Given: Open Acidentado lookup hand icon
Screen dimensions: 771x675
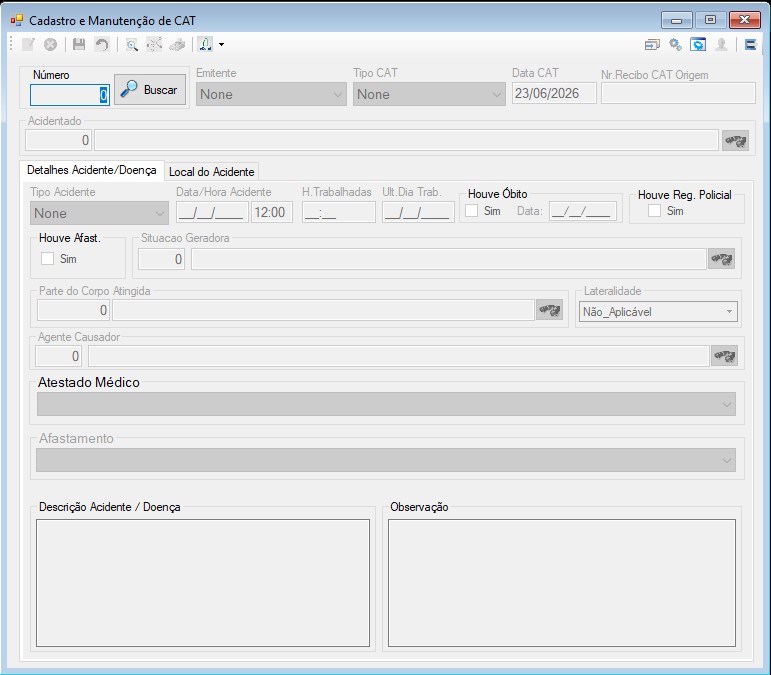Looking at the screenshot, I should 735,141.
